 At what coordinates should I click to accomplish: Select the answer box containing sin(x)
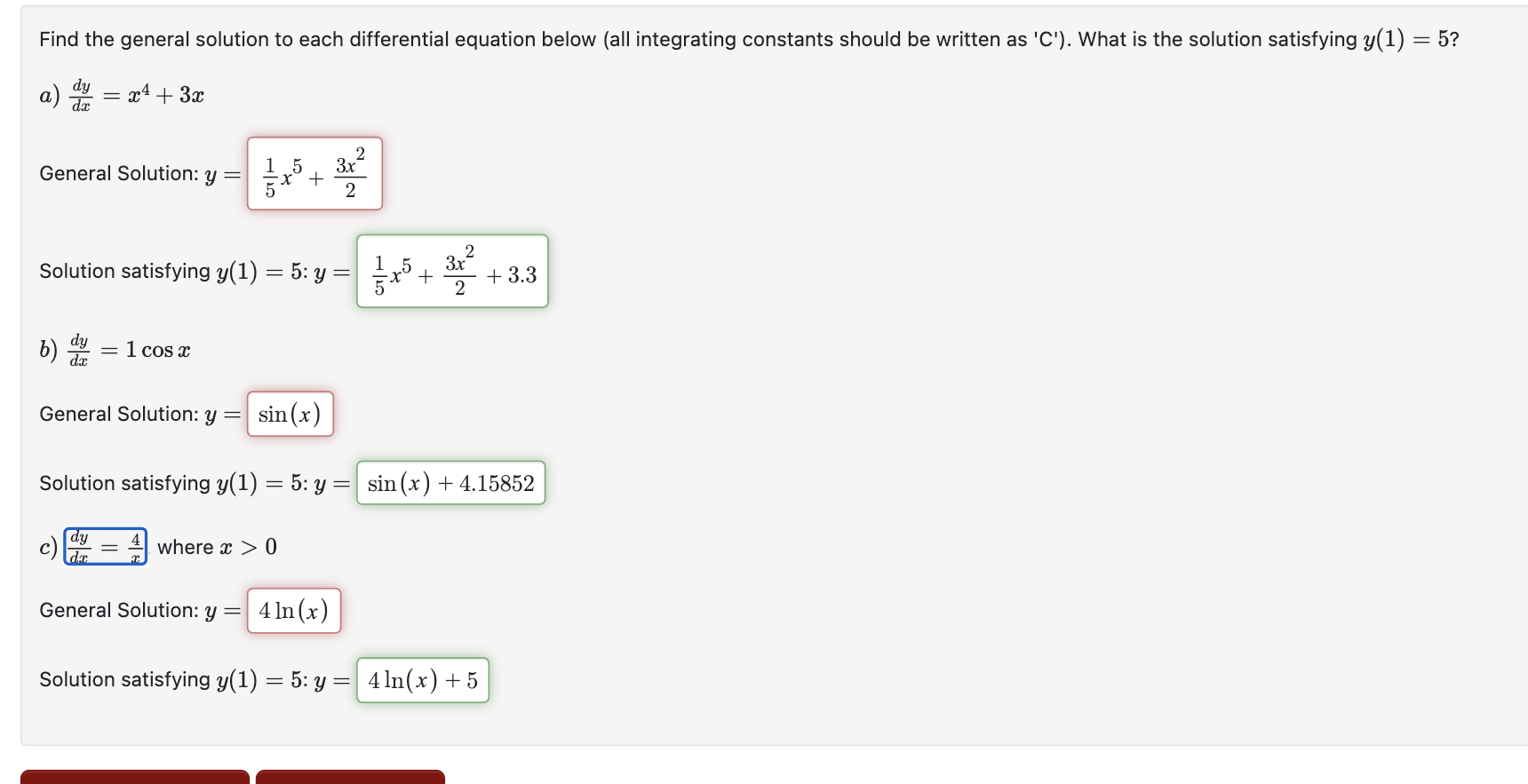[x=290, y=414]
